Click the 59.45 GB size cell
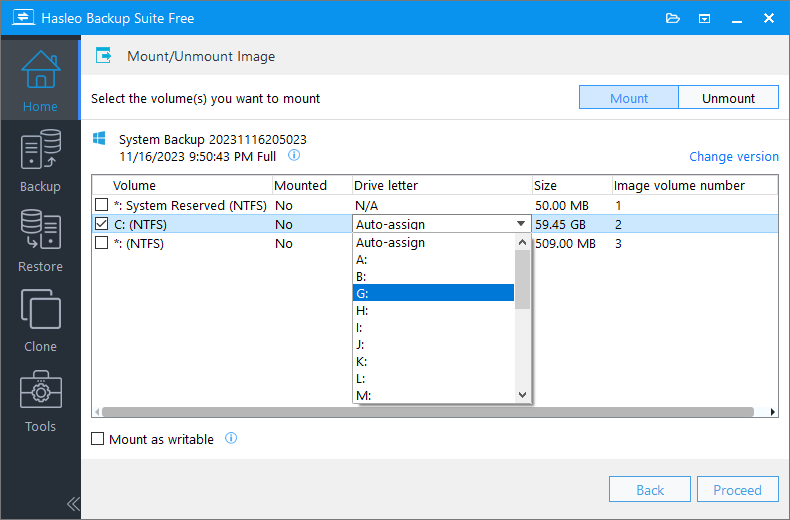 tap(560, 224)
